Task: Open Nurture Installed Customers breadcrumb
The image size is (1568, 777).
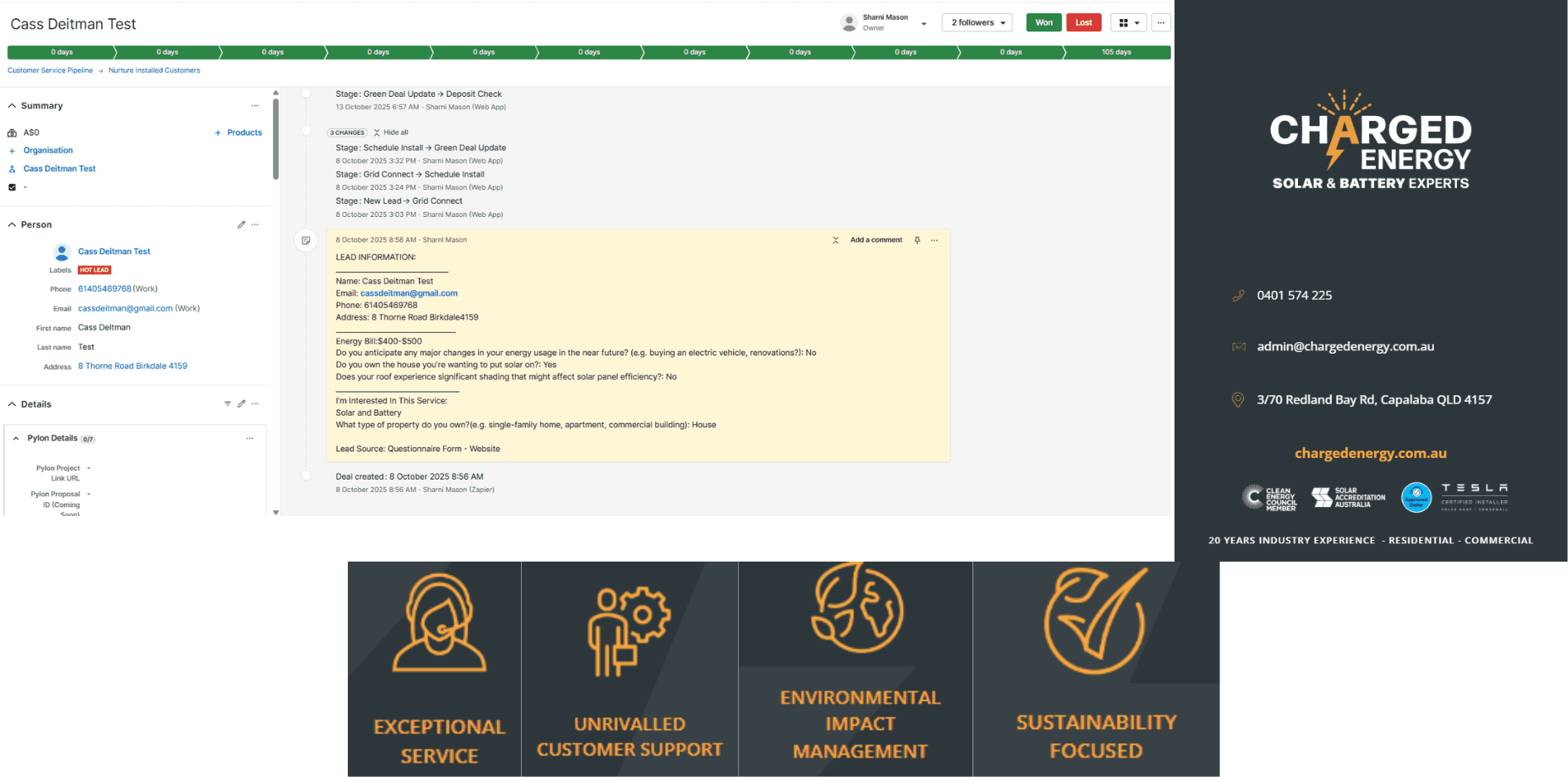Action: [x=154, y=70]
